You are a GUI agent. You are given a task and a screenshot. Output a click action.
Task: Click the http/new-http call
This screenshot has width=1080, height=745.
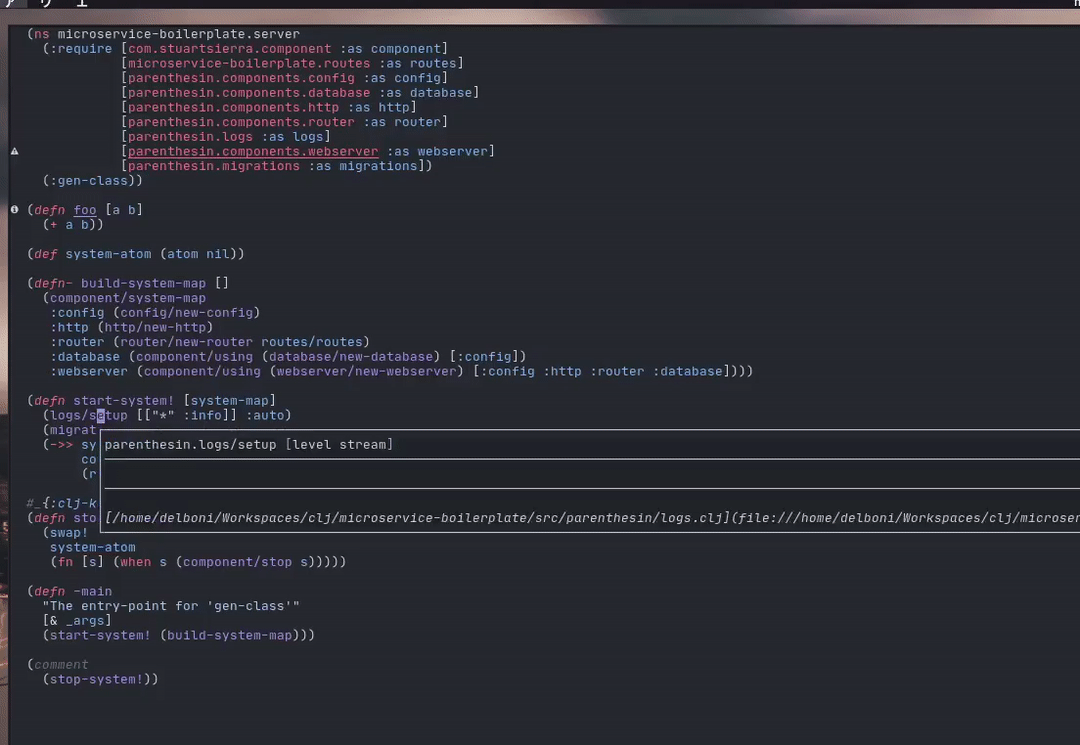pyautogui.click(x=155, y=327)
